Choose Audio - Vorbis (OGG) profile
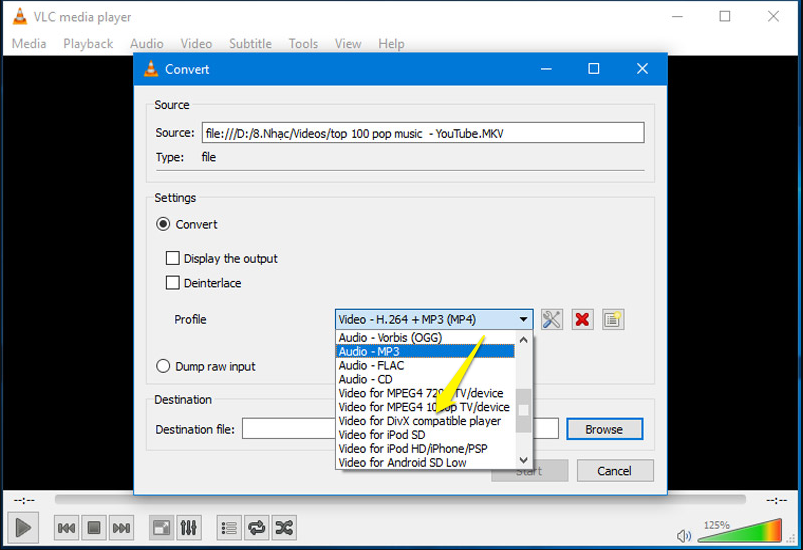Image resolution: width=803 pixels, height=550 pixels. point(426,337)
